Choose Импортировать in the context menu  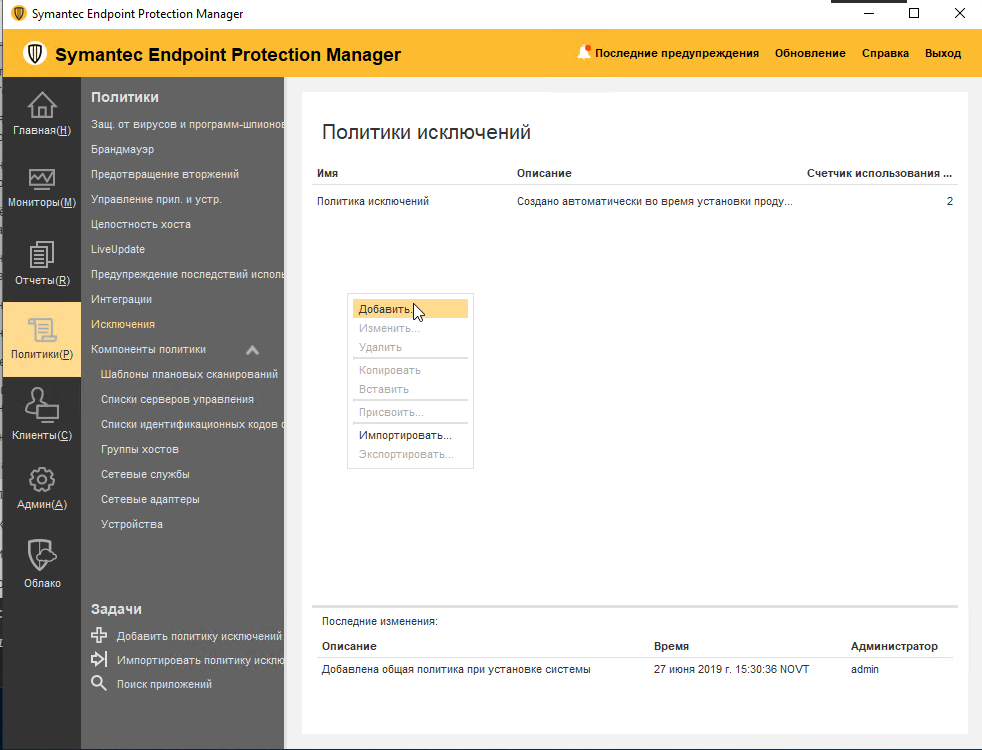point(405,434)
